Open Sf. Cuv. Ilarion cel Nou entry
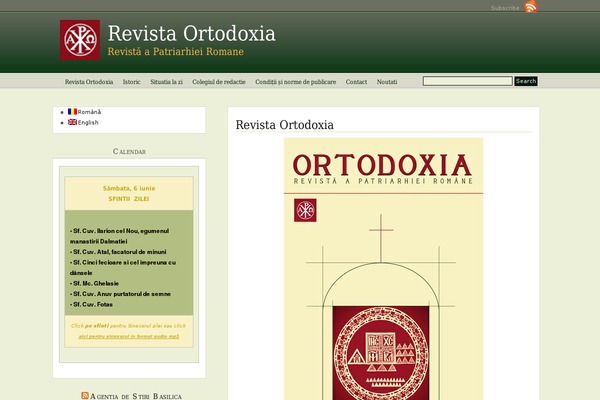The width and height of the screenshot is (600, 400). [x=119, y=236]
